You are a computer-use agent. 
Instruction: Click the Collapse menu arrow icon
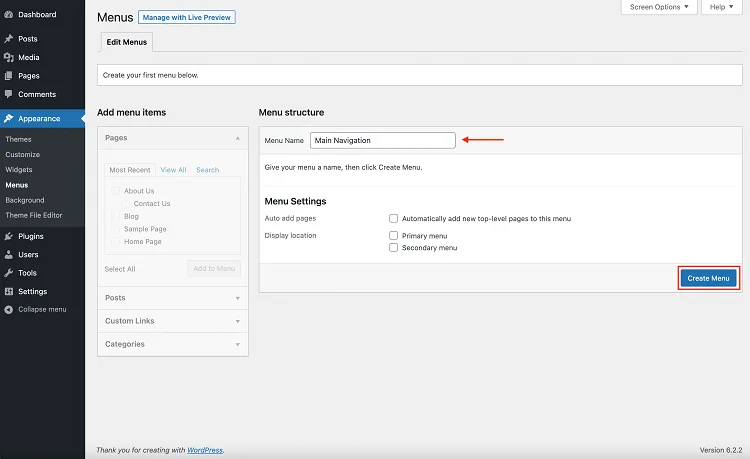point(8,309)
